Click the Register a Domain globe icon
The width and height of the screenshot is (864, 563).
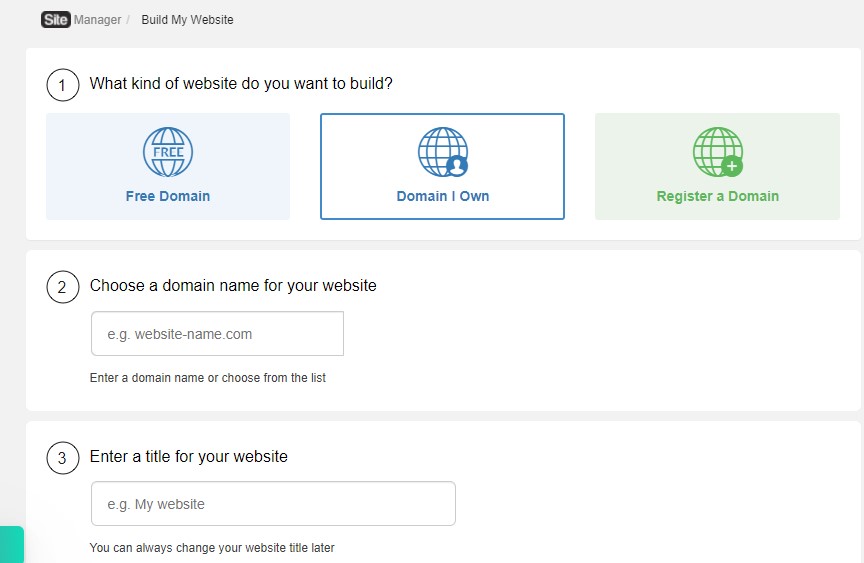click(717, 152)
